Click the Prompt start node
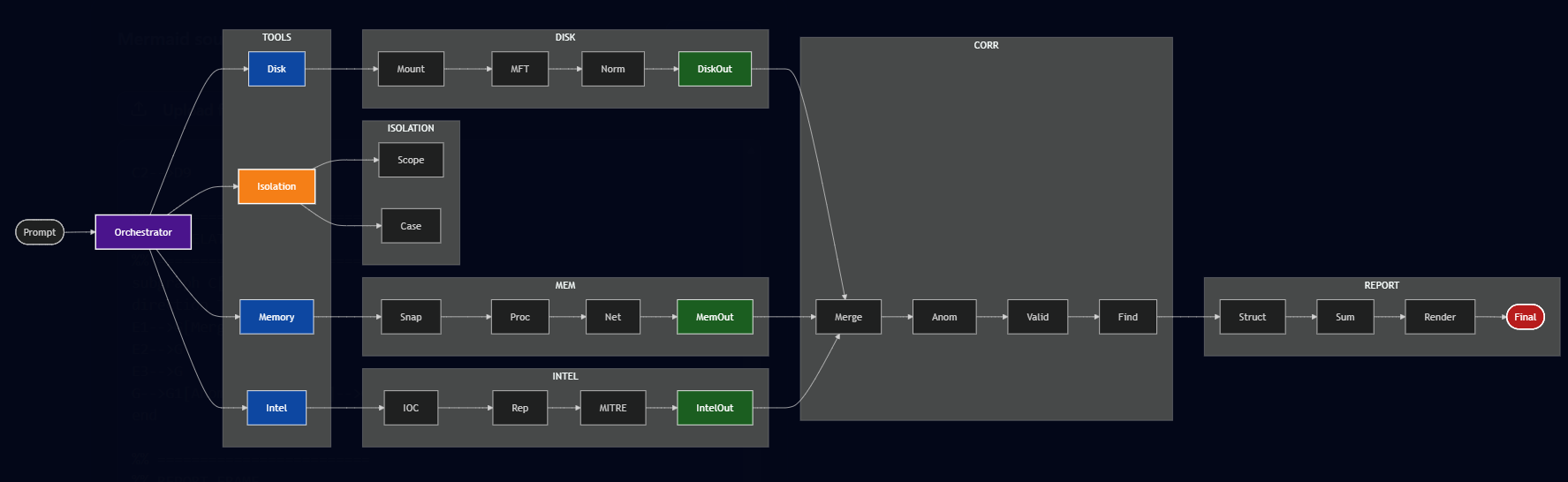1568x482 pixels. click(40, 232)
